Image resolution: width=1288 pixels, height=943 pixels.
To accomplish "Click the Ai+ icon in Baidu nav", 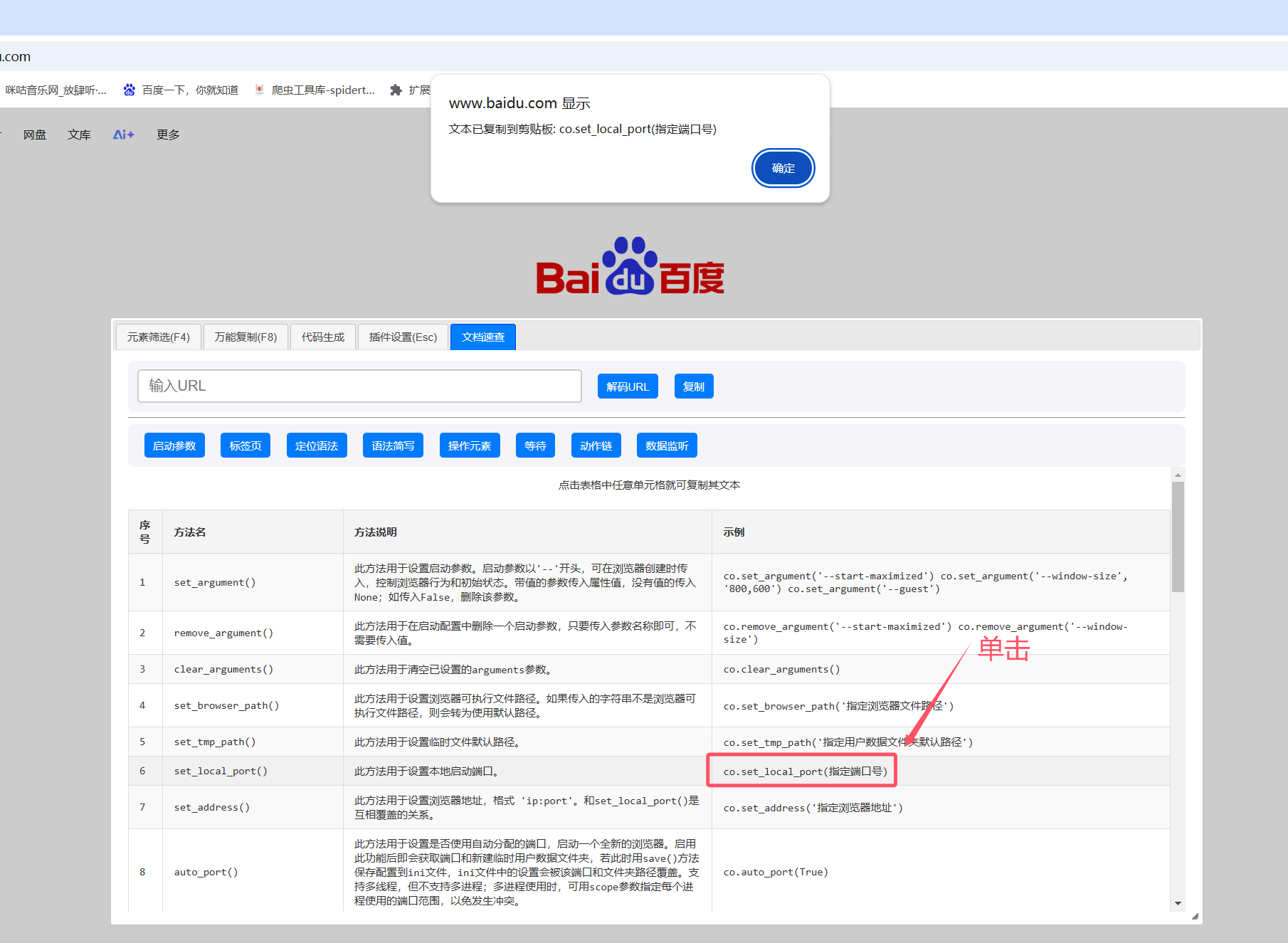I will point(123,135).
